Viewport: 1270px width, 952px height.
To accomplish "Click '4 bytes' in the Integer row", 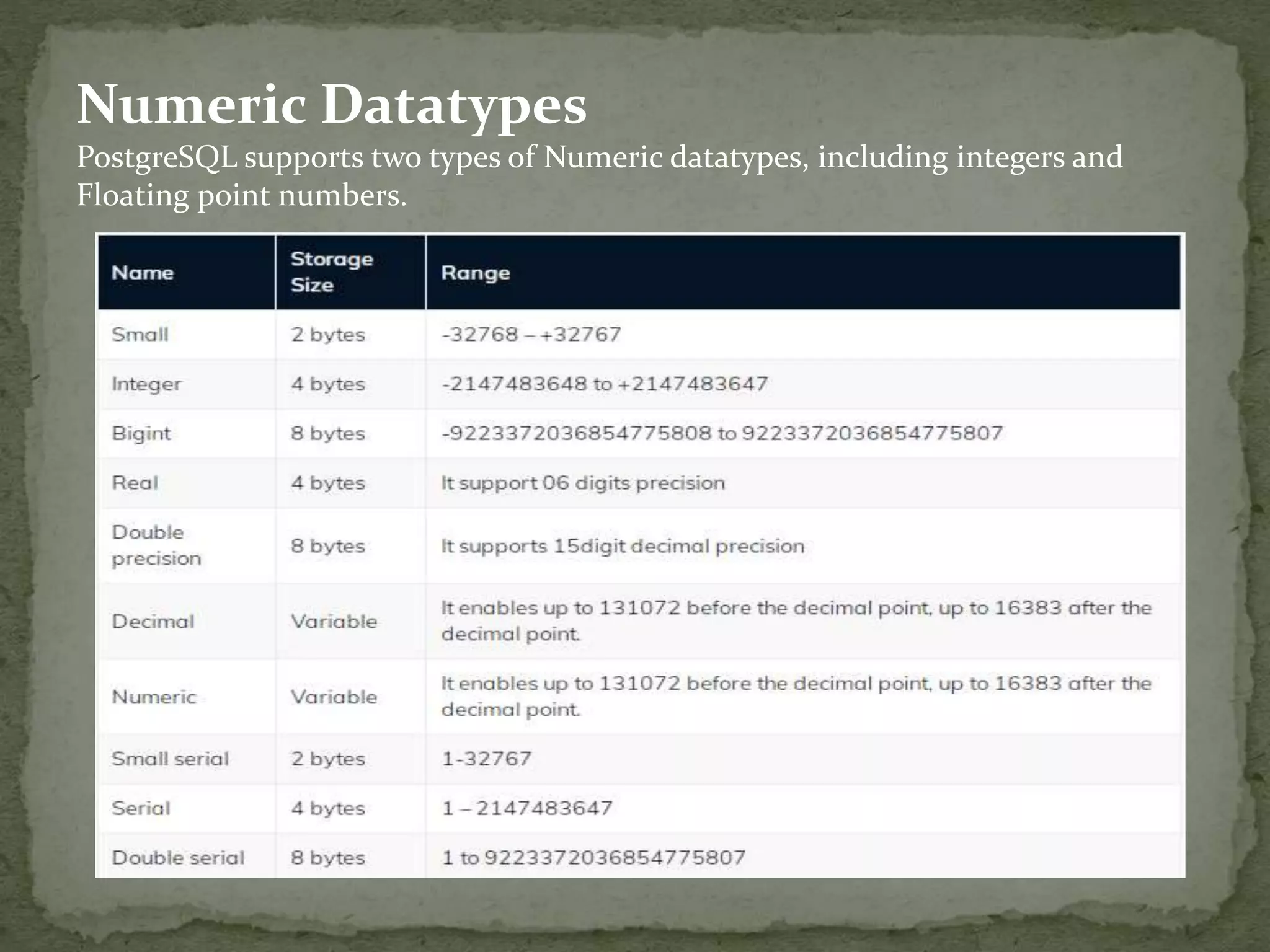I will tap(328, 384).
